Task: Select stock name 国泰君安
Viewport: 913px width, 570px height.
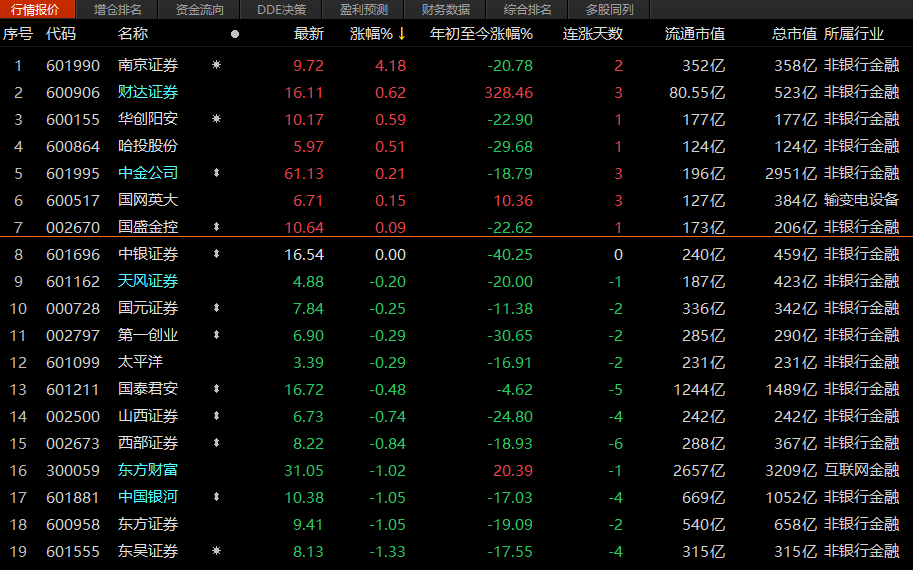Action: pyautogui.click(x=148, y=389)
